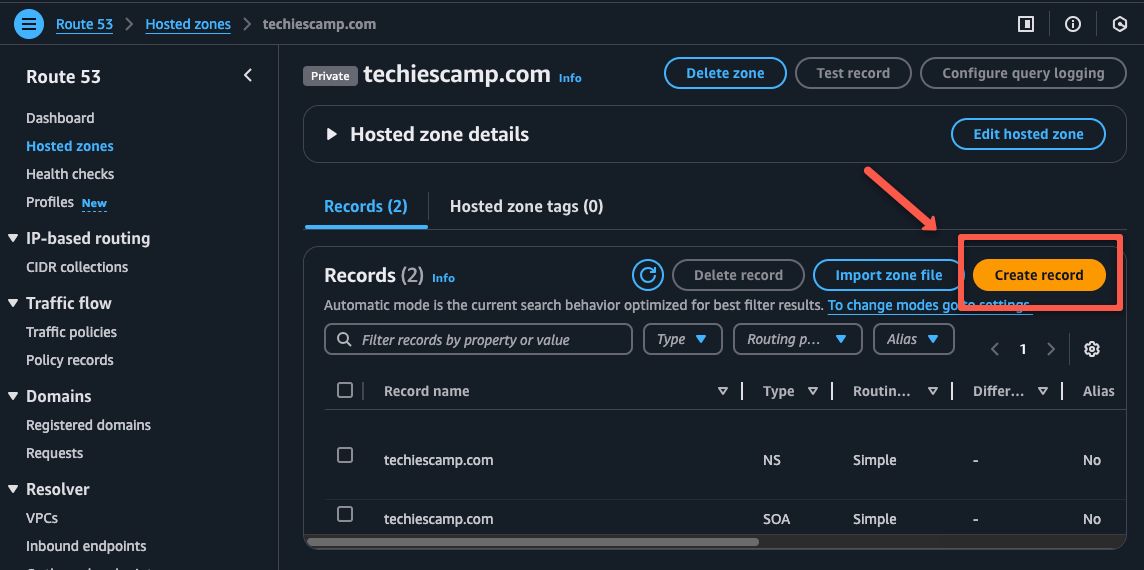Screen dimensions: 1144x570
Task: Click techiescamp.com in SOA record row
Action: pos(438,520)
